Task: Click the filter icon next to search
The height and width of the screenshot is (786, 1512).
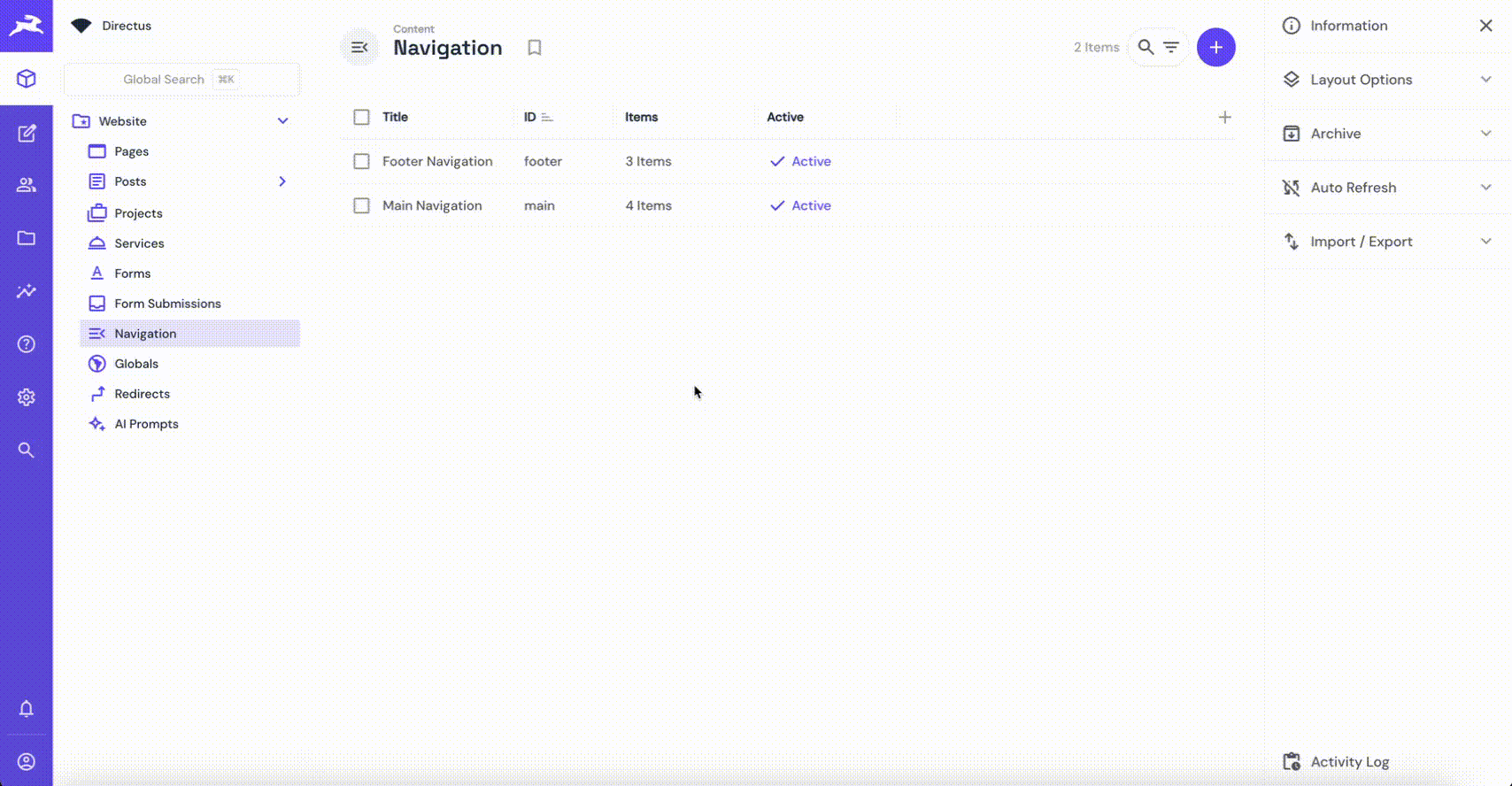Action: point(1171,47)
